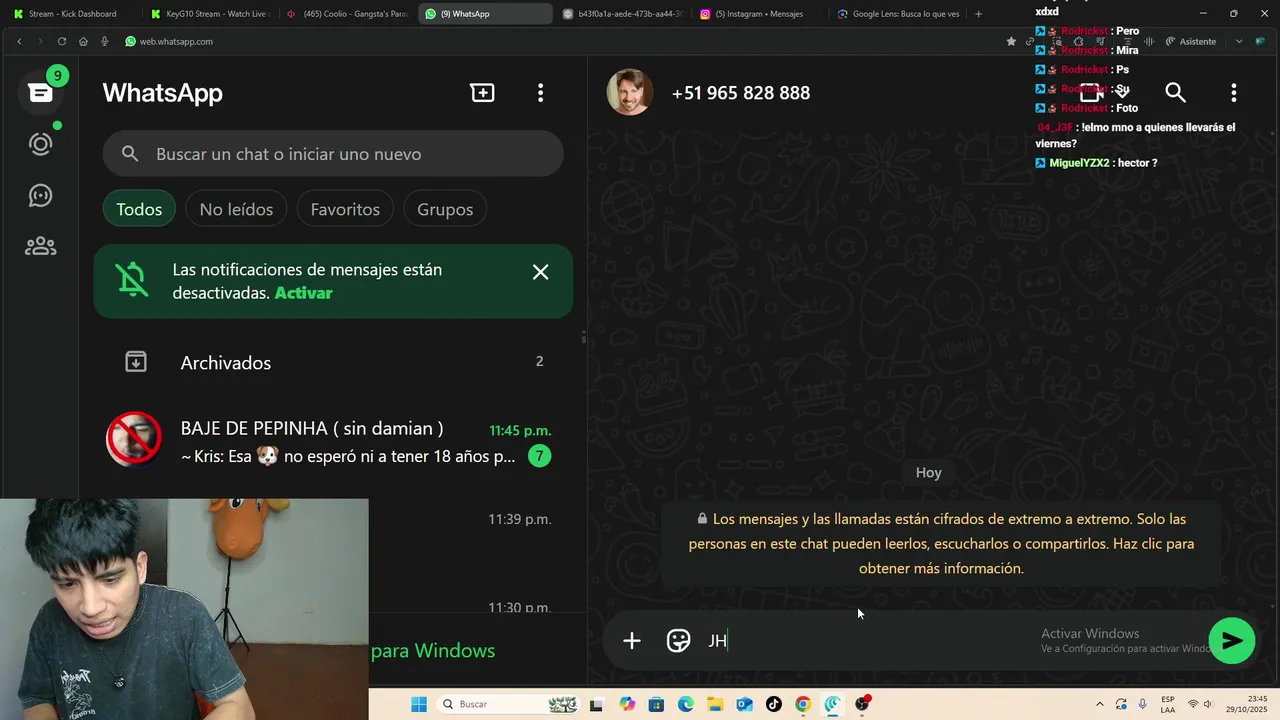Dismiss the notifications disabled banner
This screenshot has width=1280, height=720.
pos(540,272)
